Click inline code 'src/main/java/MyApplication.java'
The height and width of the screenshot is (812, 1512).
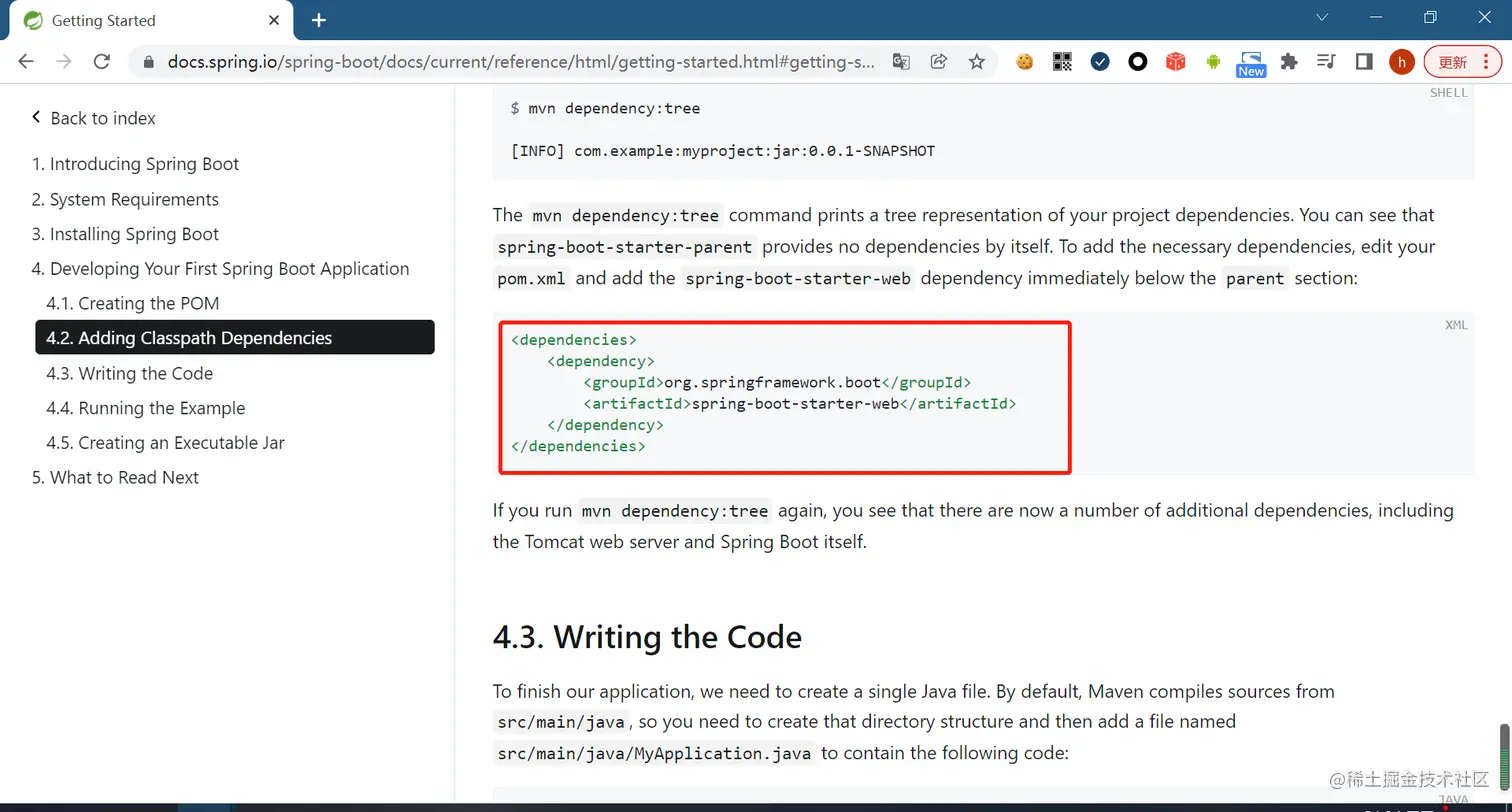(x=655, y=753)
